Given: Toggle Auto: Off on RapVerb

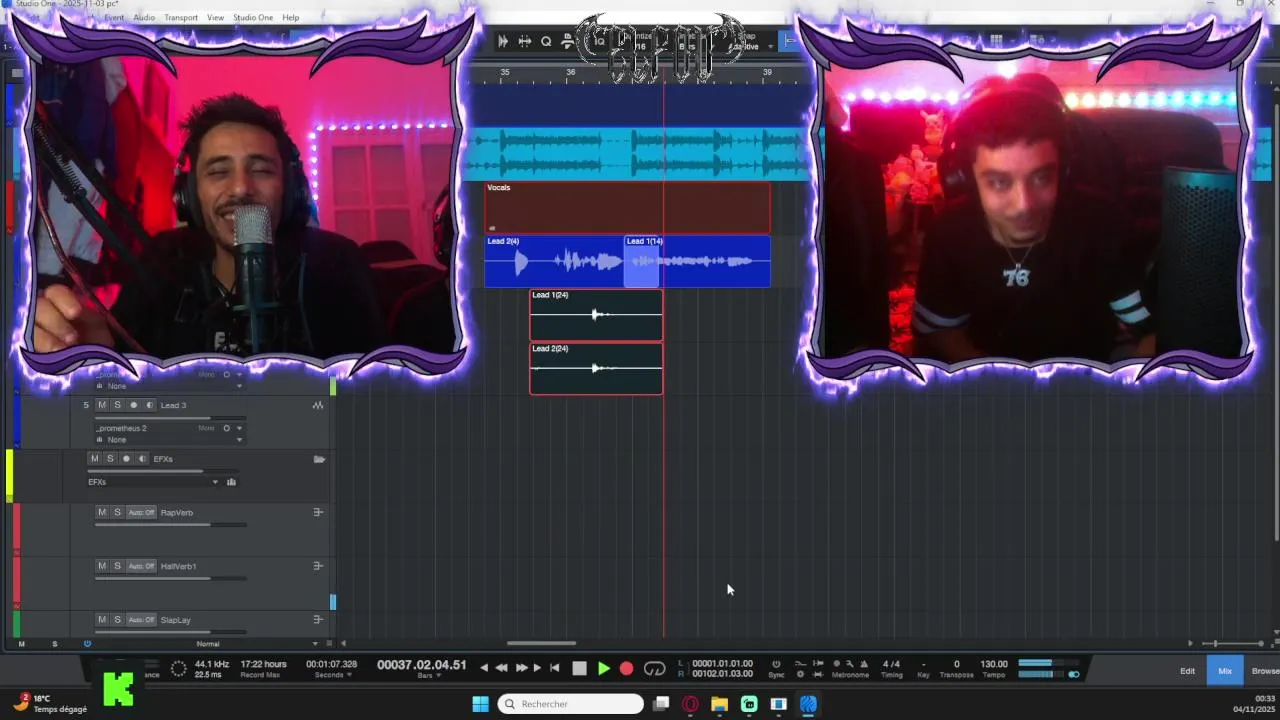Looking at the screenshot, I should (x=141, y=512).
